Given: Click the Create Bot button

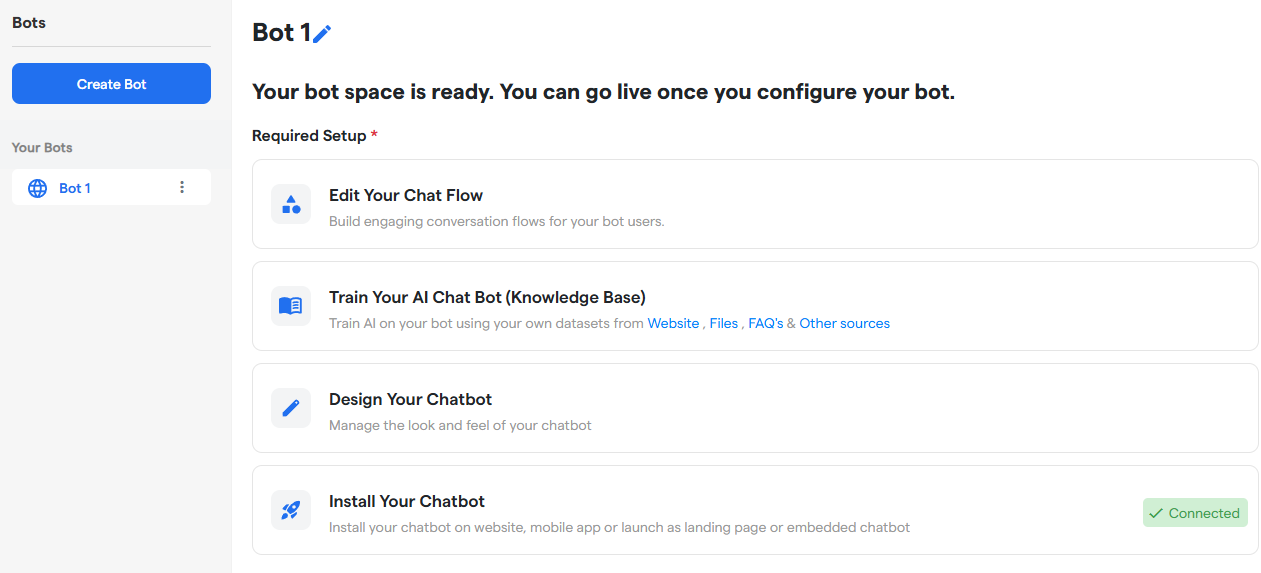Looking at the screenshot, I should click(111, 84).
